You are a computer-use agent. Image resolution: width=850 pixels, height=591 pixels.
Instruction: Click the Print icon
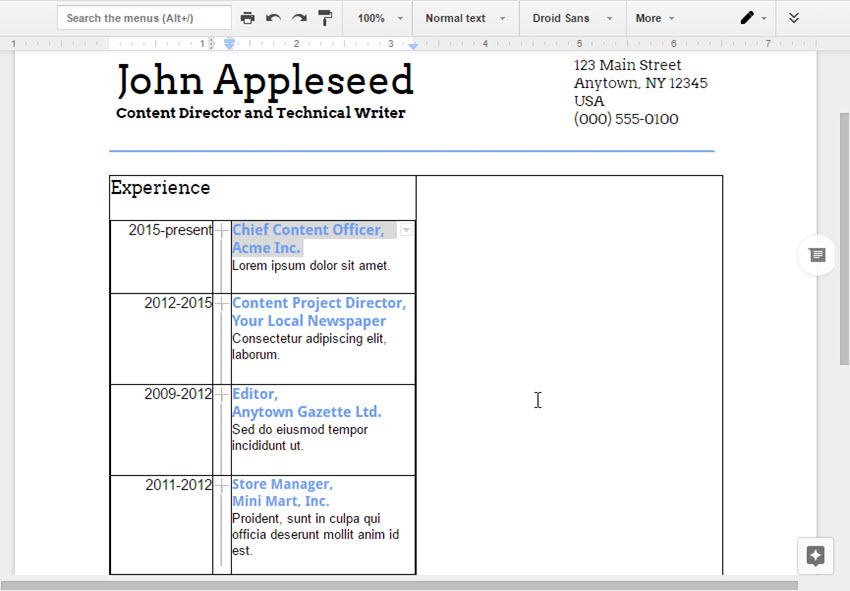coord(247,18)
